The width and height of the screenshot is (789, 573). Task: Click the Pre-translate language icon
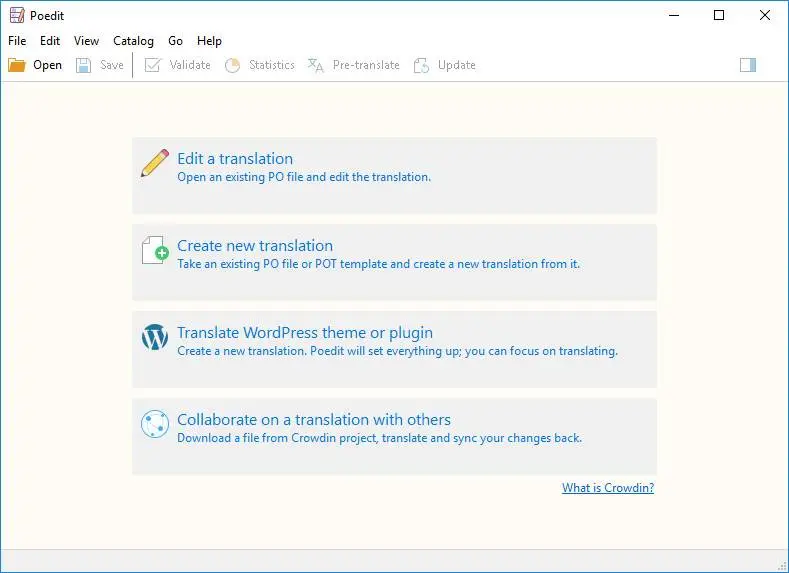pos(315,65)
